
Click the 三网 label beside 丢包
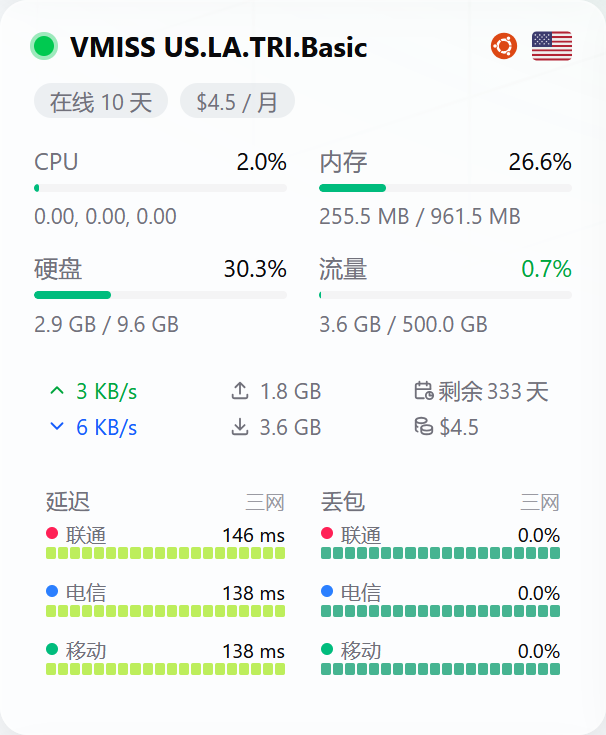[x=540, y=502]
